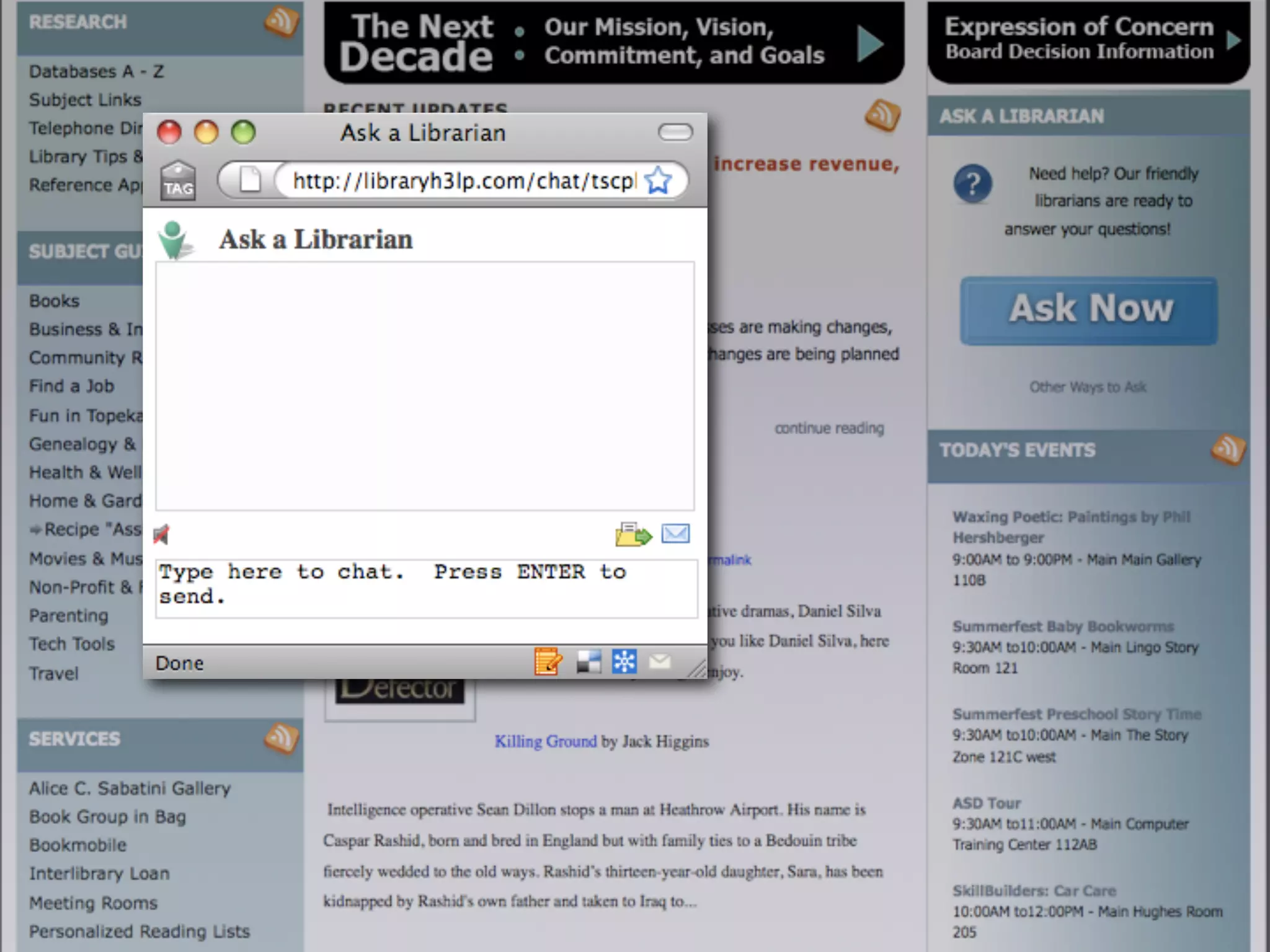
Task: Click the grey mail icon in the status bar
Action: point(659,662)
